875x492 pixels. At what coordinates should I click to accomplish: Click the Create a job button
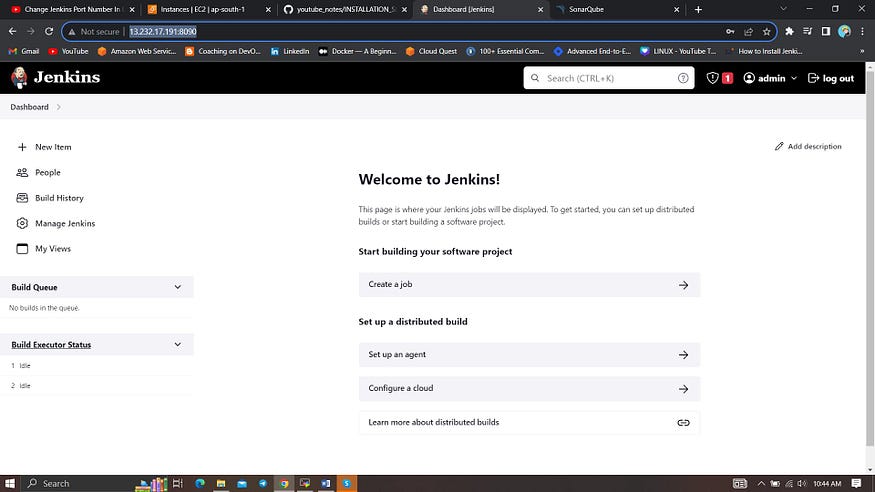(529, 284)
